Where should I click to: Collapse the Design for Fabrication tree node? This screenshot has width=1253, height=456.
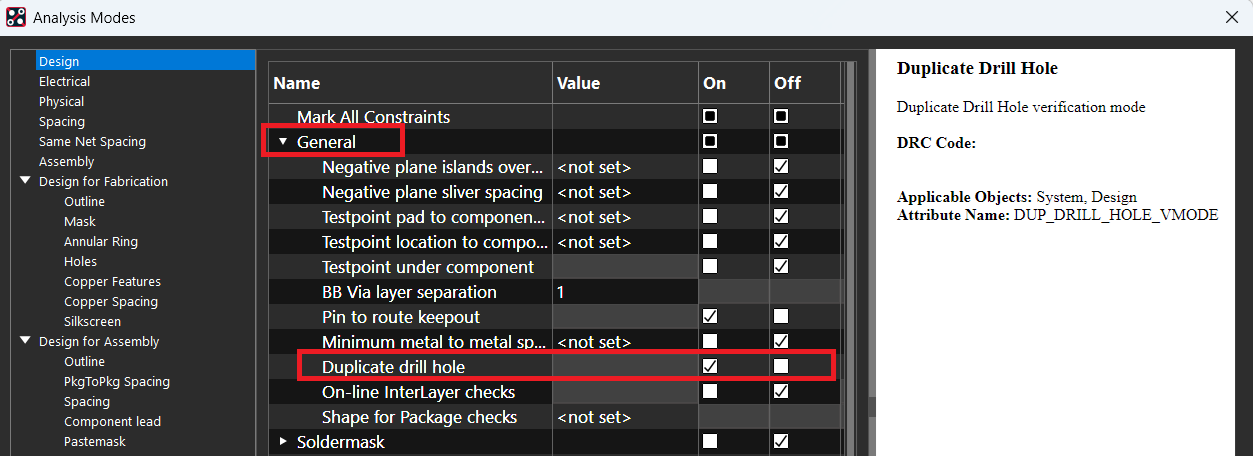point(24,181)
